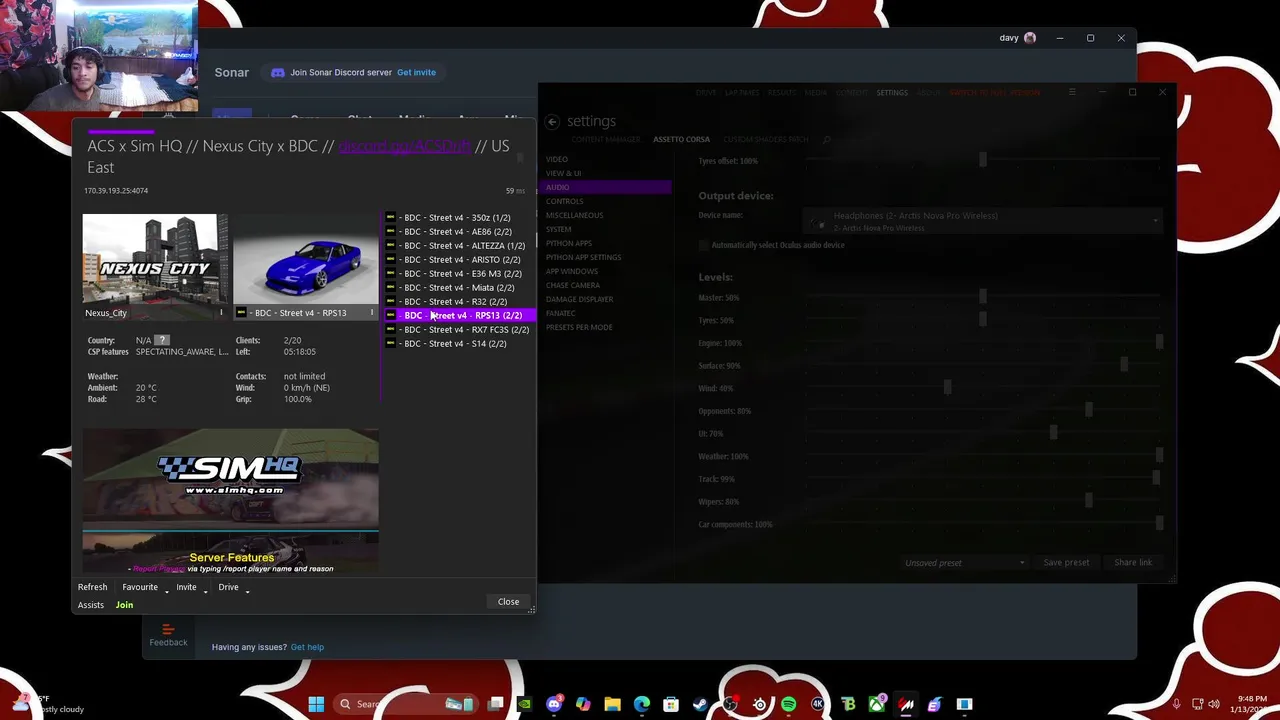Open SteelSeries GG from the taskbar
Screen dimensions: 1280x720
pos(759,704)
